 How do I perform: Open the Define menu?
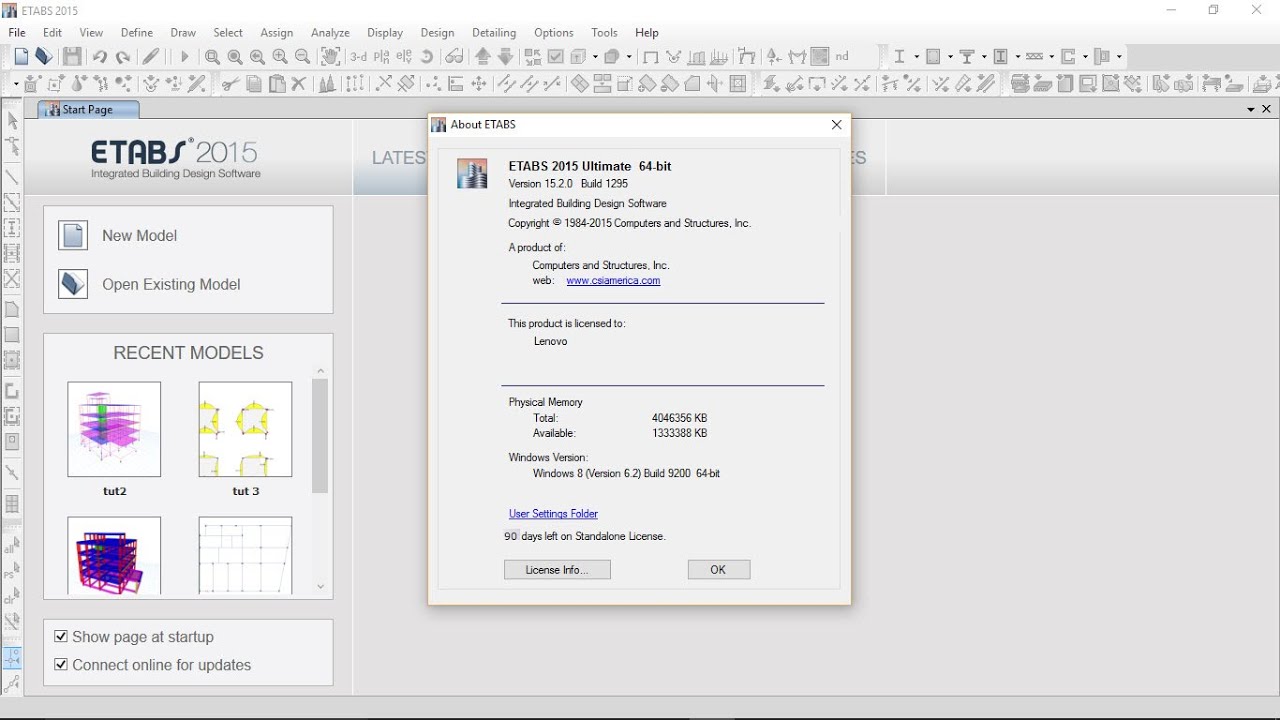[137, 33]
